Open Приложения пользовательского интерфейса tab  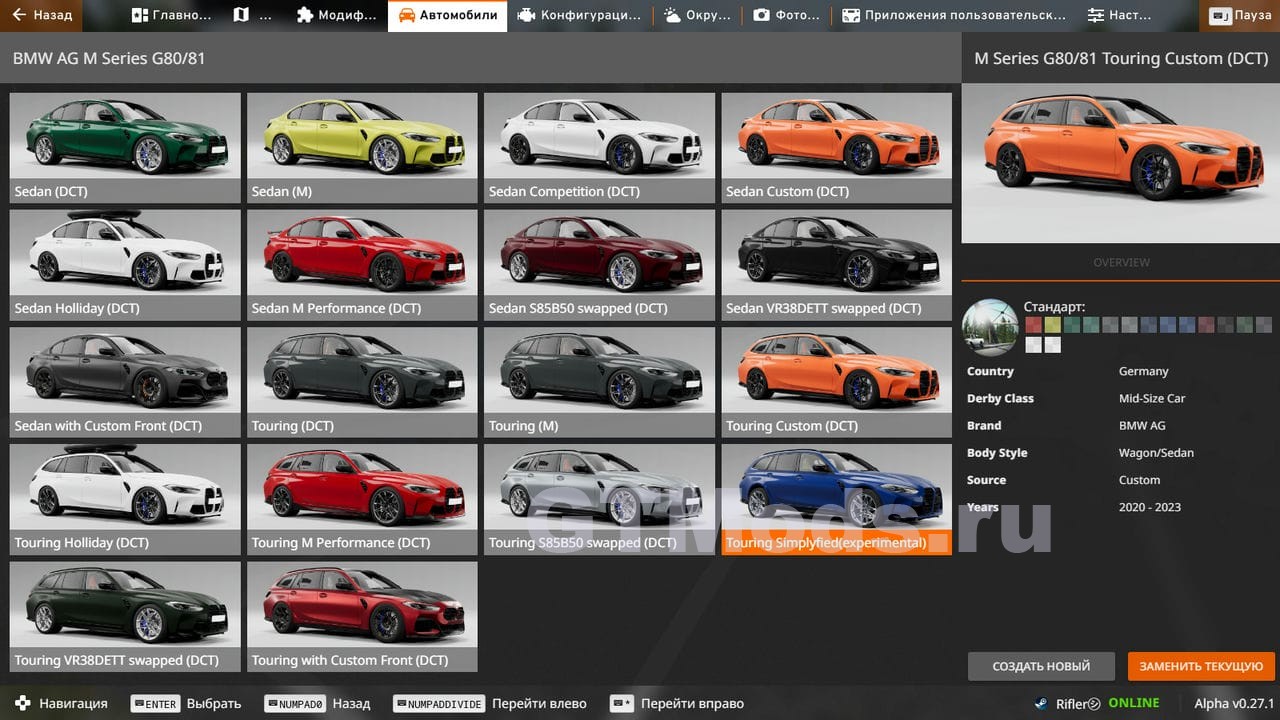pyautogui.click(x=954, y=15)
